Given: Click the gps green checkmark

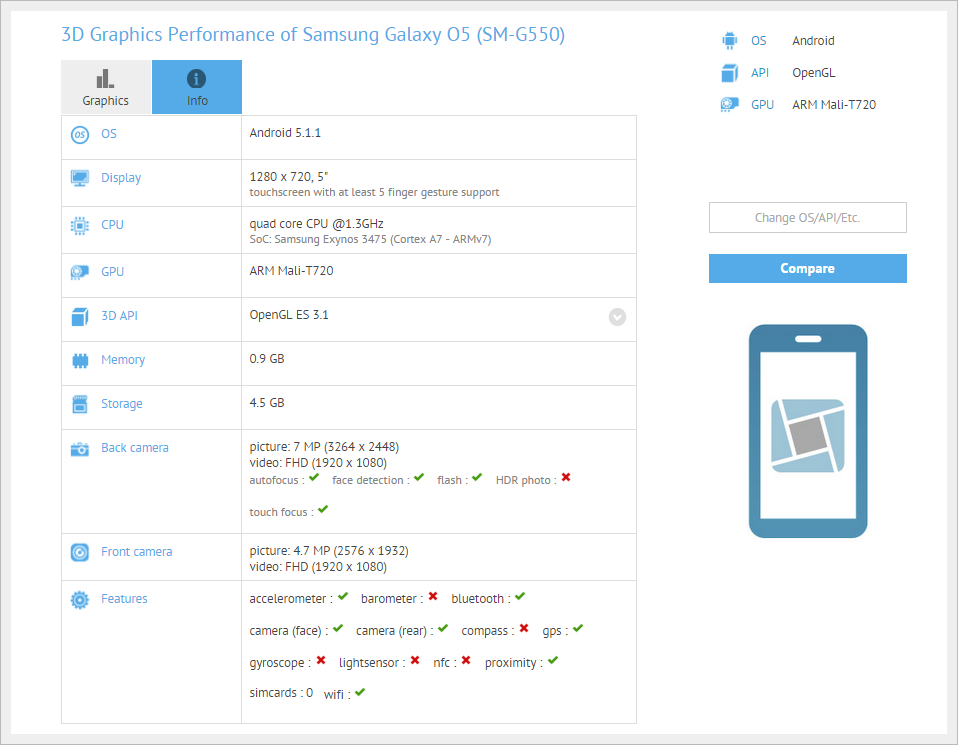Looking at the screenshot, I should (x=578, y=628).
